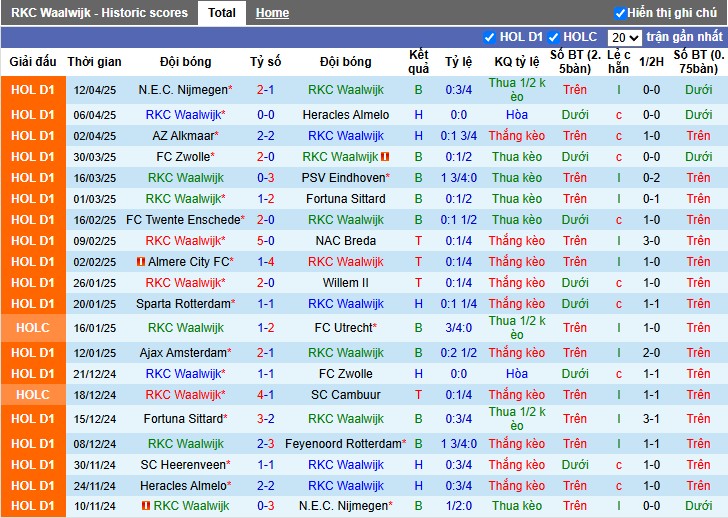
Task: Switch to the Total tab
Action: [x=222, y=13]
